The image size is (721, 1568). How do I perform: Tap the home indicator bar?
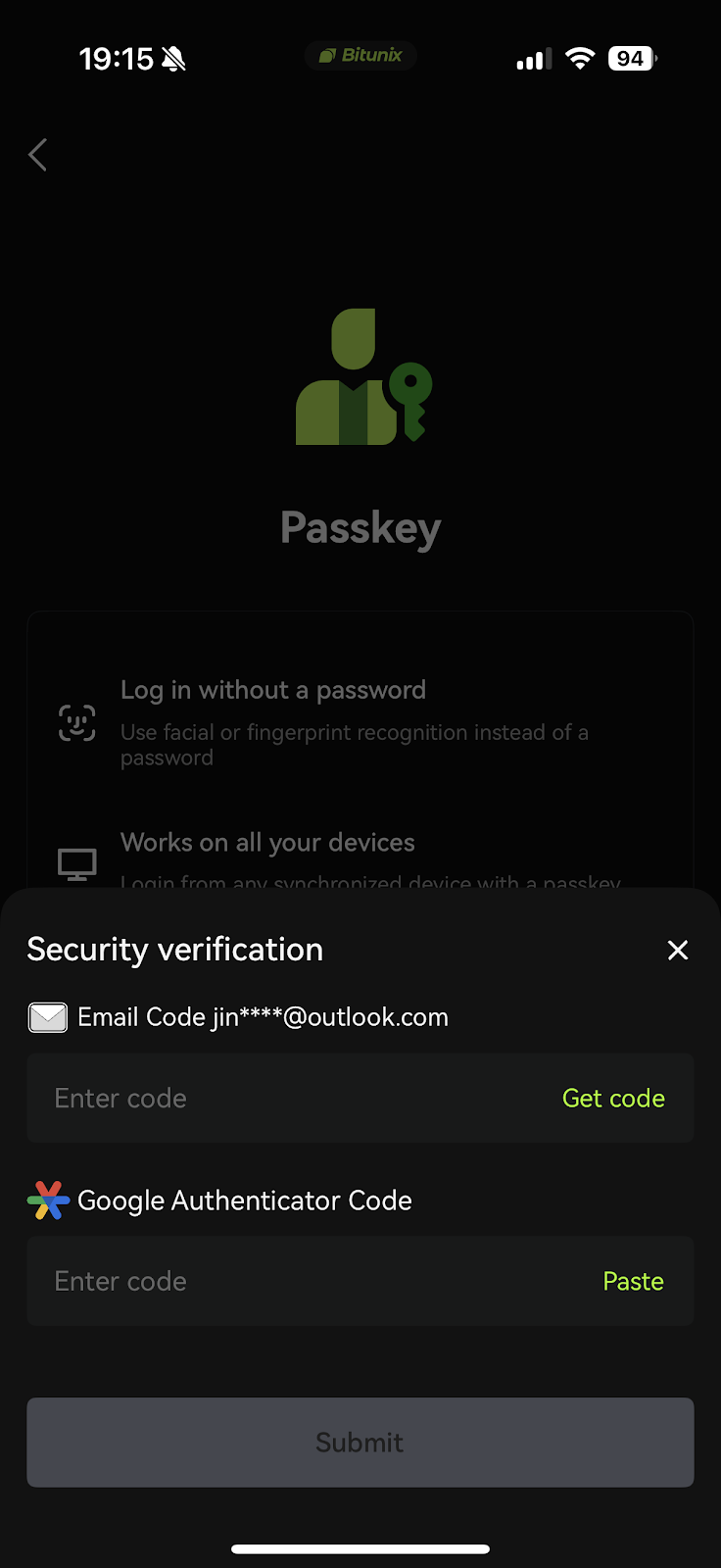(x=360, y=1549)
